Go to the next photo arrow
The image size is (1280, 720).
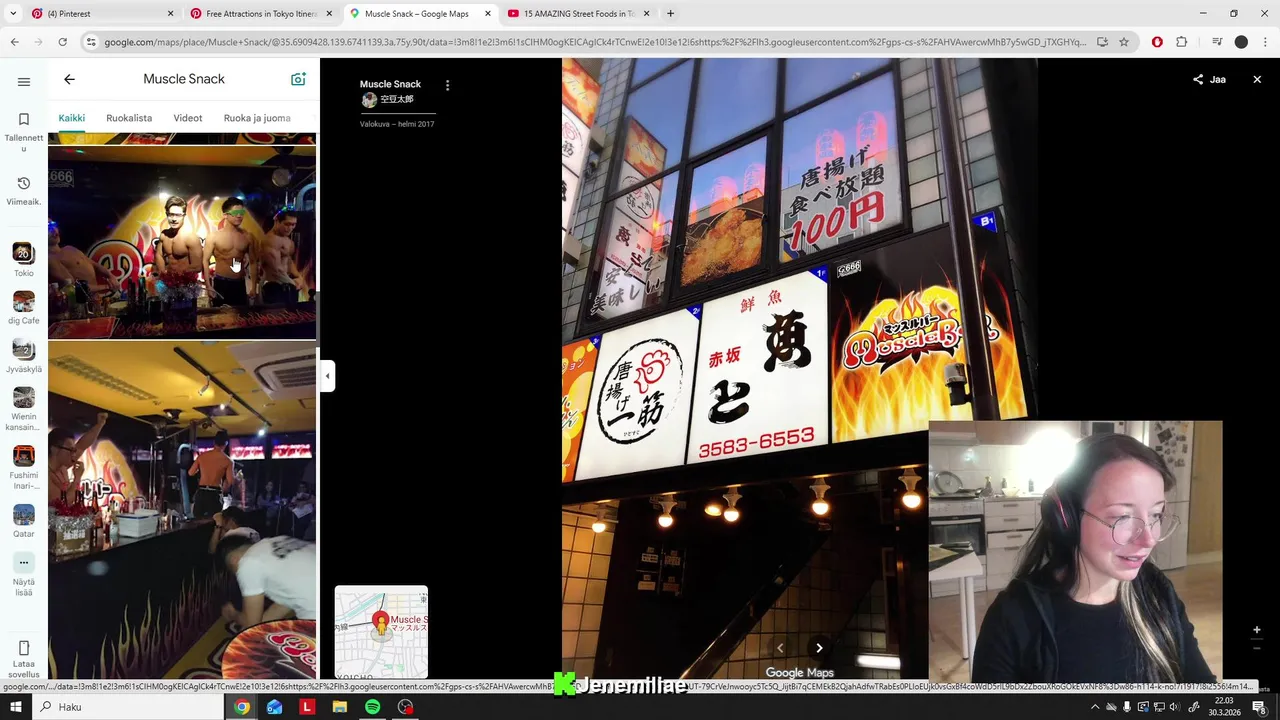819,648
